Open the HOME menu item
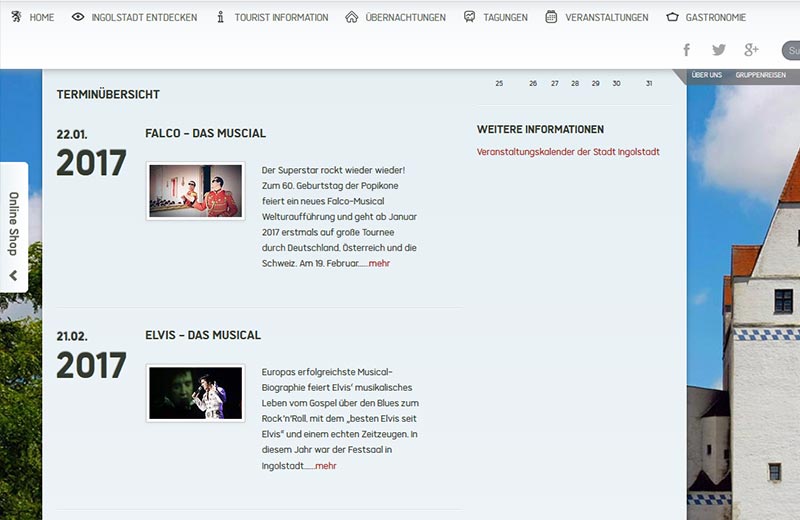 tap(42, 17)
